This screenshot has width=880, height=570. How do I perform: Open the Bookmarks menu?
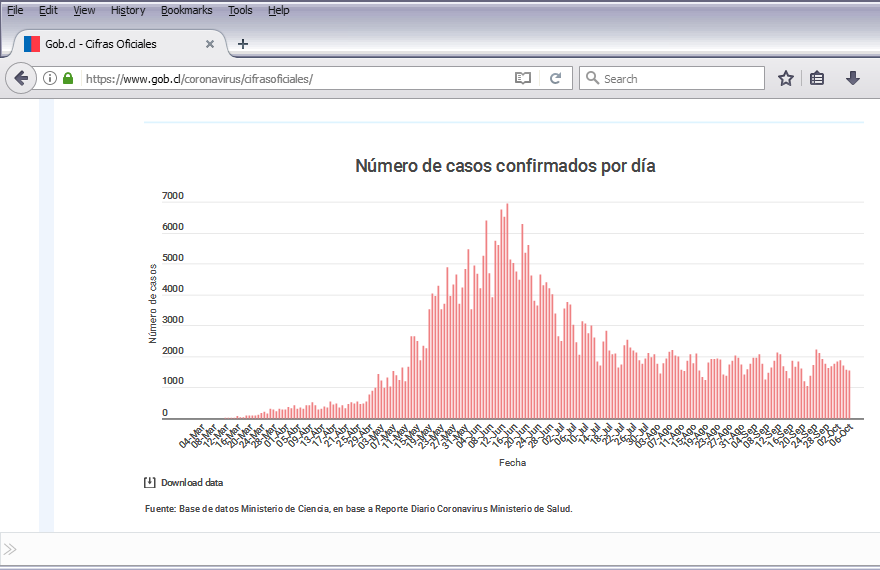tap(186, 10)
